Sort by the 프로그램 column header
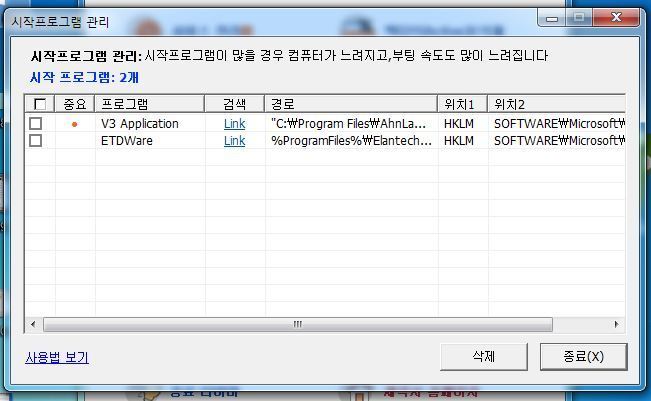This screenshot has width=651, height=401. (x=149, y=104)
